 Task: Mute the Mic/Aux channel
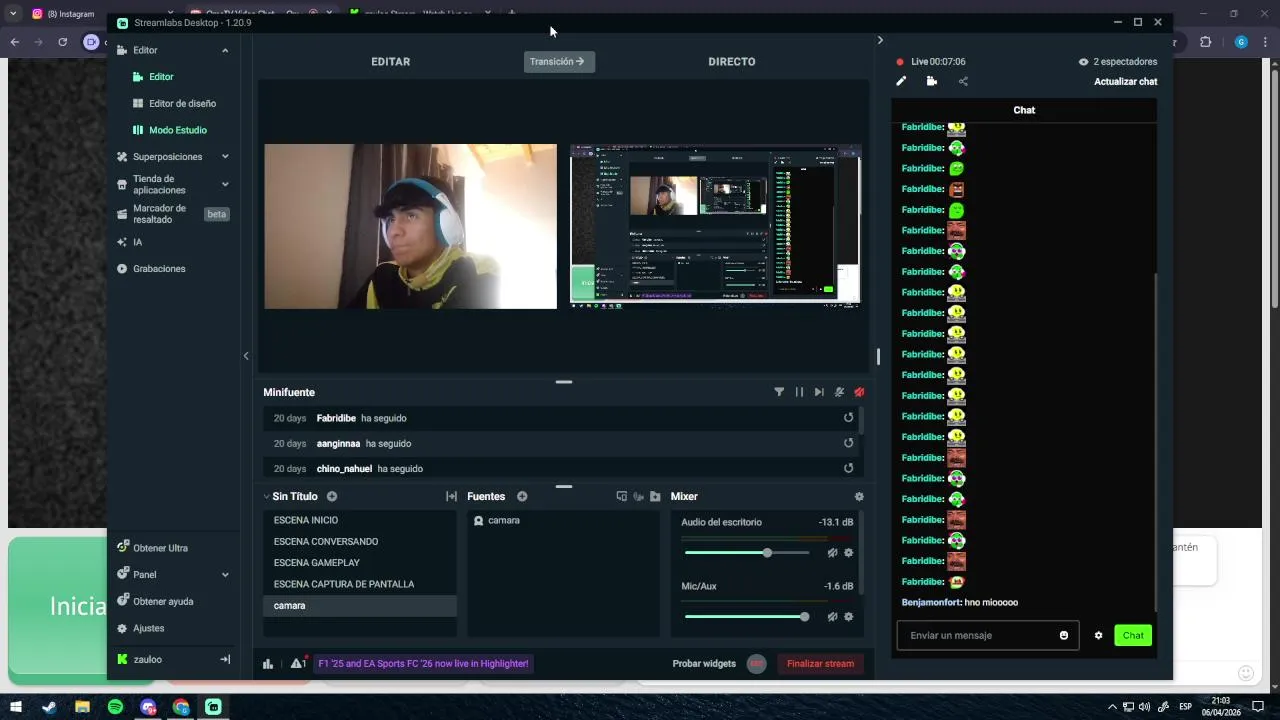(x=832, y=617)
